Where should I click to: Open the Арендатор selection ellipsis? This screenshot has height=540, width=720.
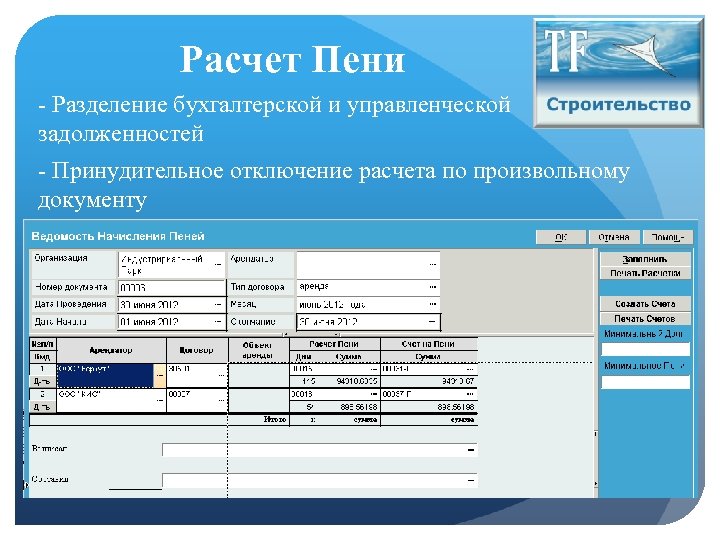coord(433,264)
